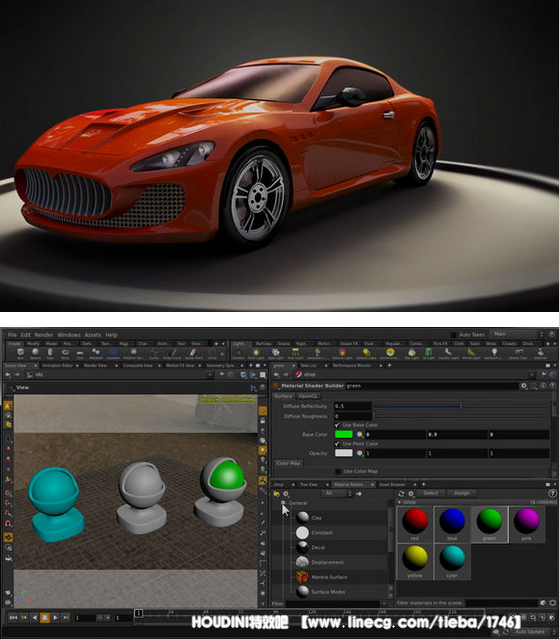Image resolution: width=559 pixels, height=639 pixels.
Task: Select the Box shelf tool
Action: click(20, 353)
